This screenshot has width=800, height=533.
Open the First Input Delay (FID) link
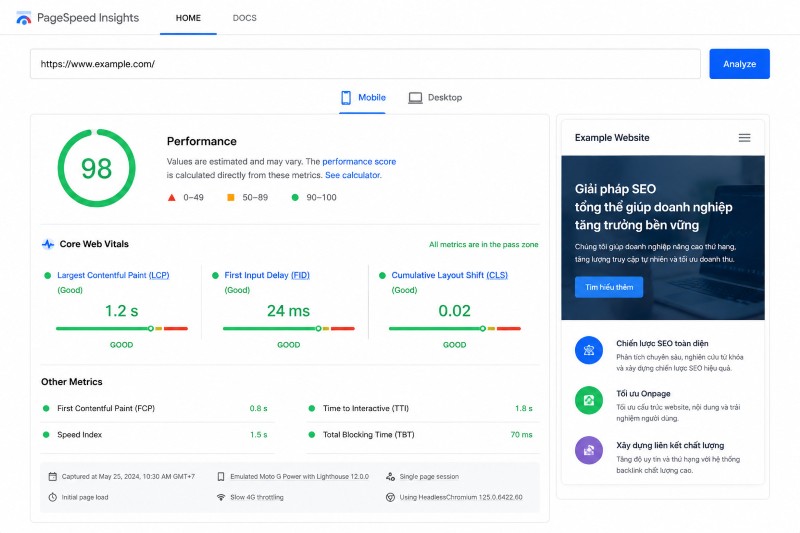(267, 275)
